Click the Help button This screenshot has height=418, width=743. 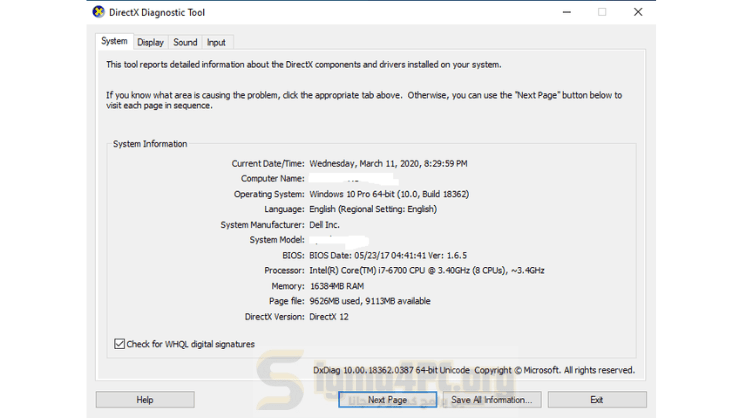click(x=145, y=400)
